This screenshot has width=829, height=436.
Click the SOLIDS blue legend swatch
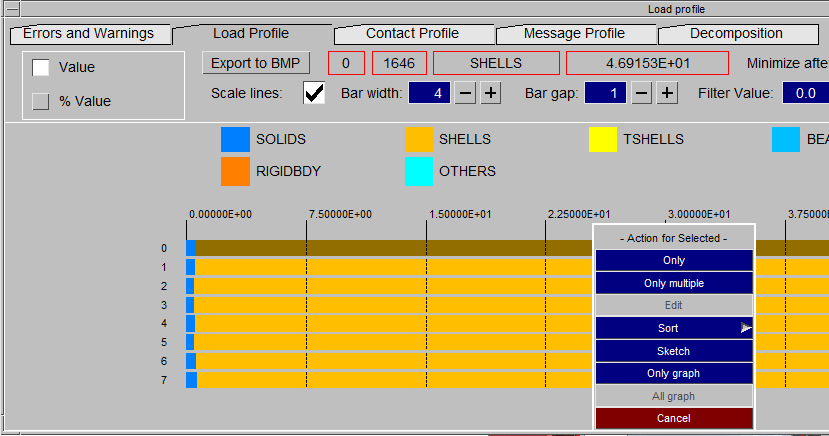pyautogui.click(x=235, y=140)
